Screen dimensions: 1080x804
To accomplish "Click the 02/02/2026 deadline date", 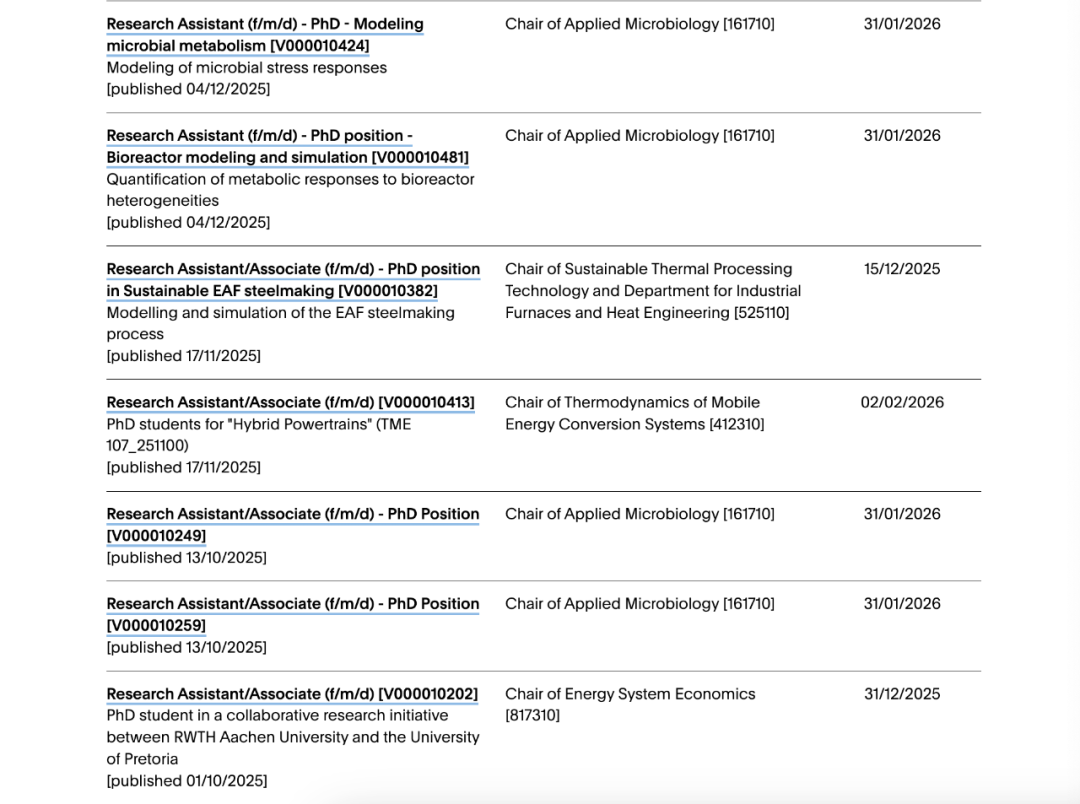I will (x=901, y=401).
